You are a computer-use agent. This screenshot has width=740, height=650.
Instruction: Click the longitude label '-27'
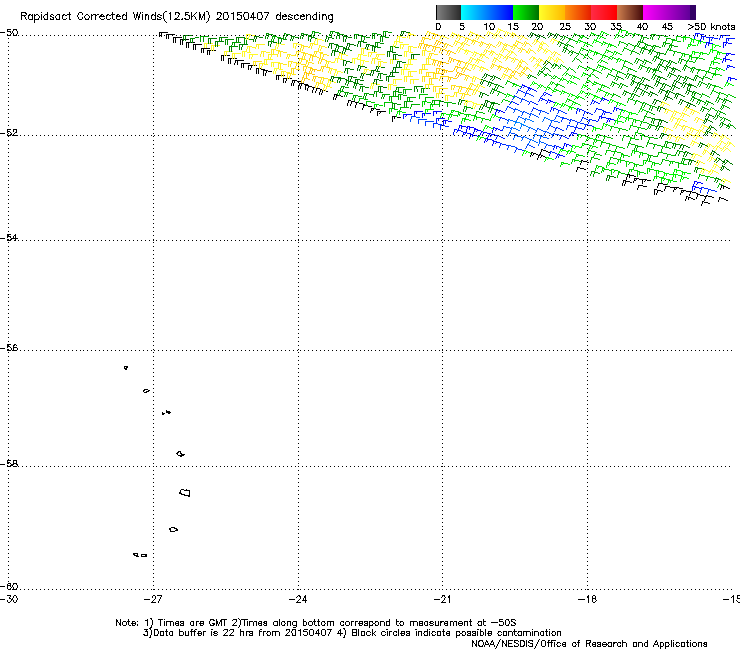153,599
